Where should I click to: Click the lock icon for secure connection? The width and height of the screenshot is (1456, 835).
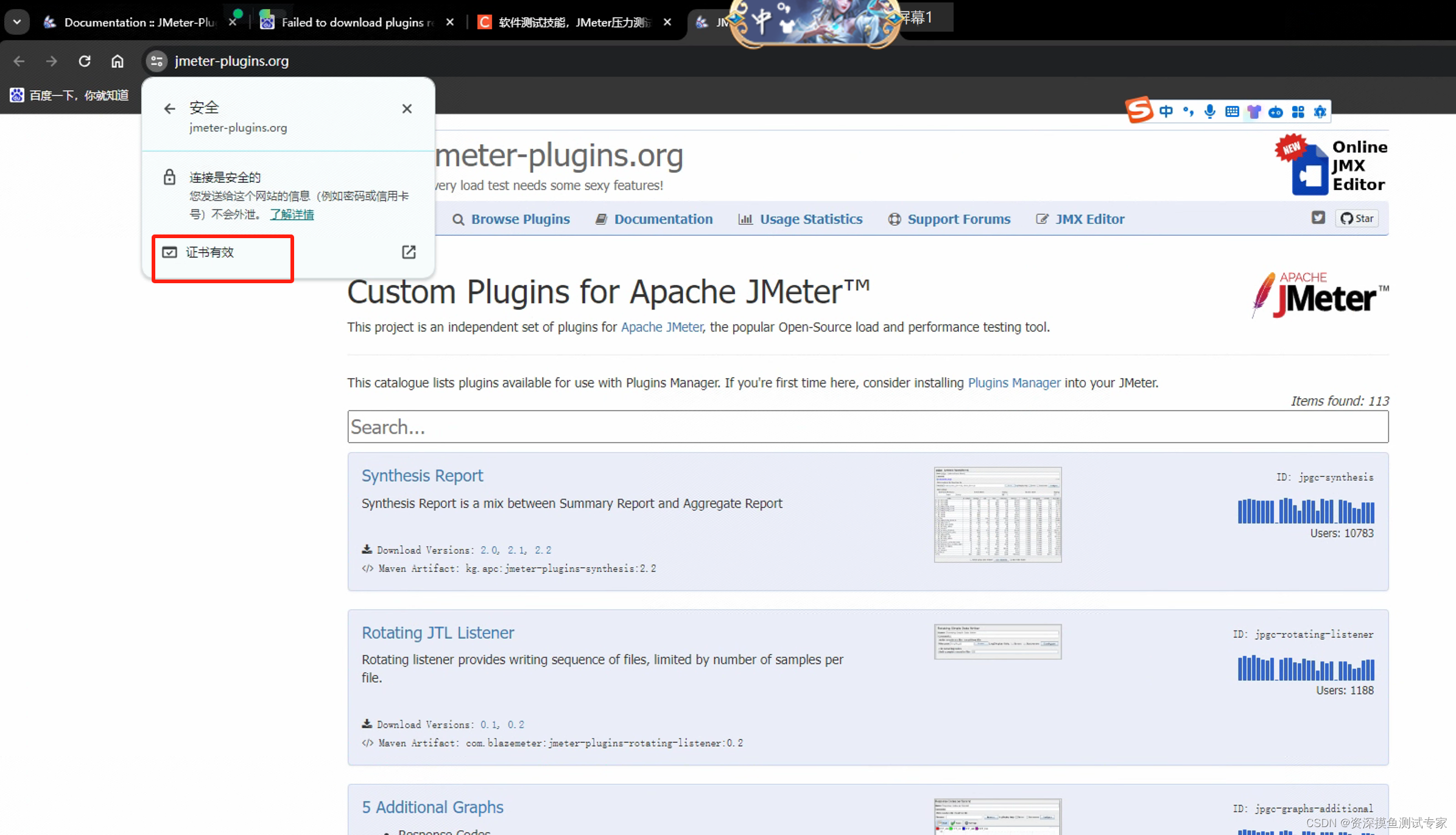pos(169,177)
